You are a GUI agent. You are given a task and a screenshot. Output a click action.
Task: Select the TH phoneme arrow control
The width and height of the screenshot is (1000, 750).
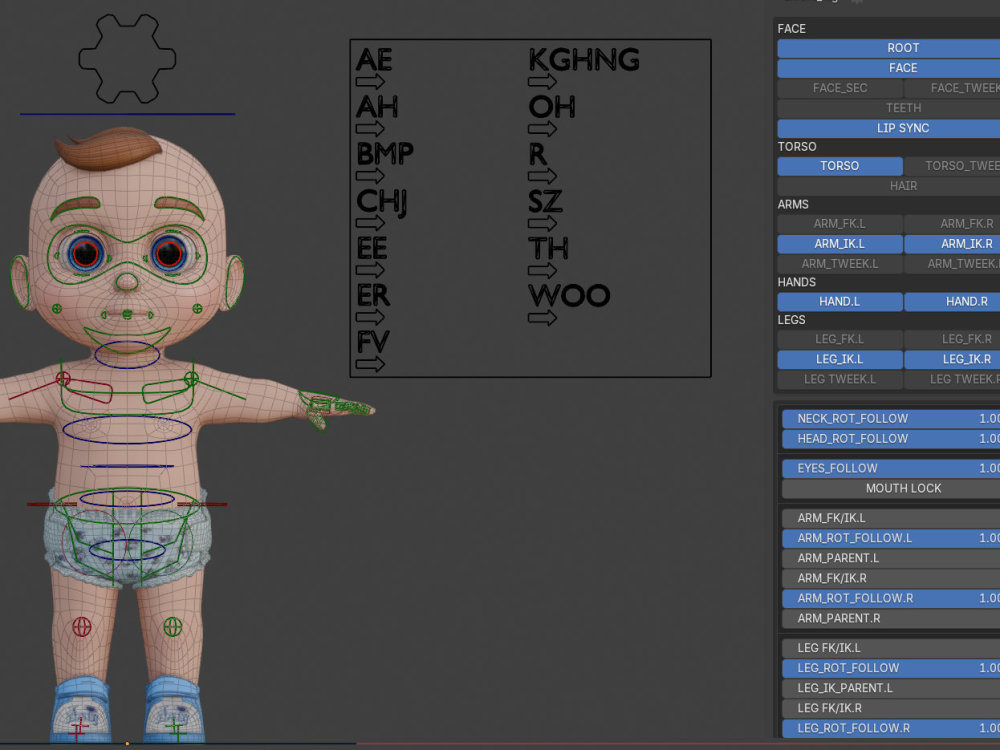click(x=543, y=270)
